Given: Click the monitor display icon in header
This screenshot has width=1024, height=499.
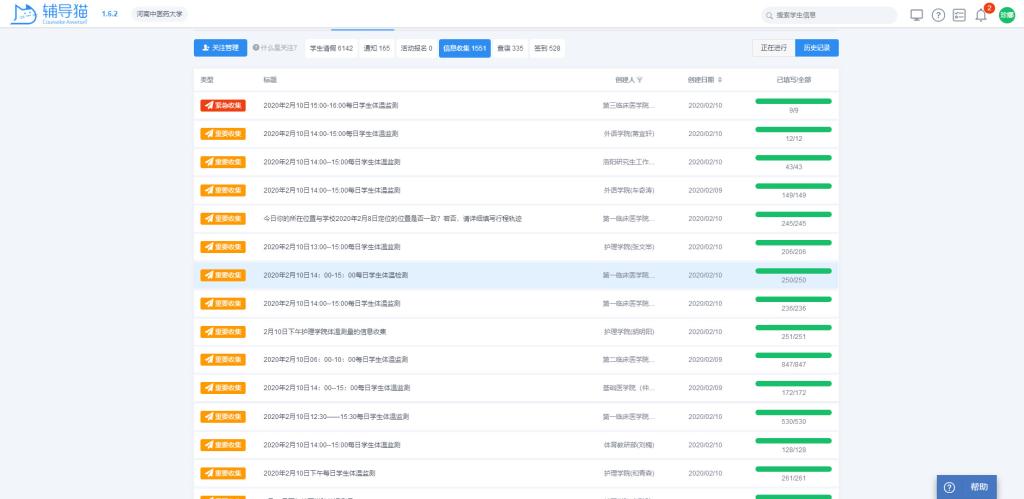Looking at the screenshot, I should pyautogui.click(x=917, y=15).
